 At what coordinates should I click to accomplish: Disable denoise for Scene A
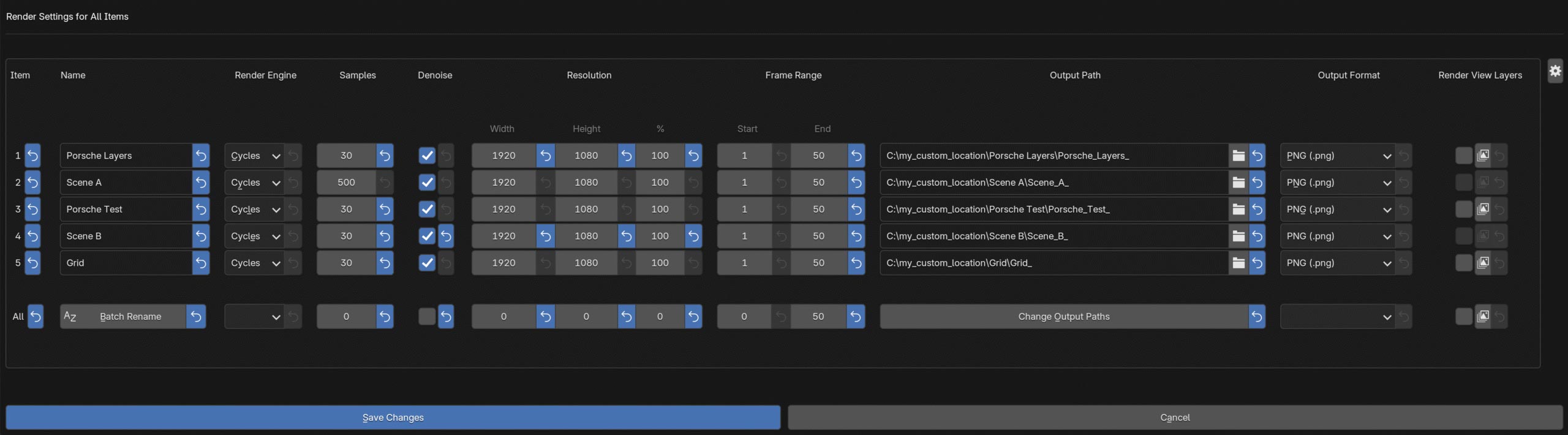[x=427, y=183]
